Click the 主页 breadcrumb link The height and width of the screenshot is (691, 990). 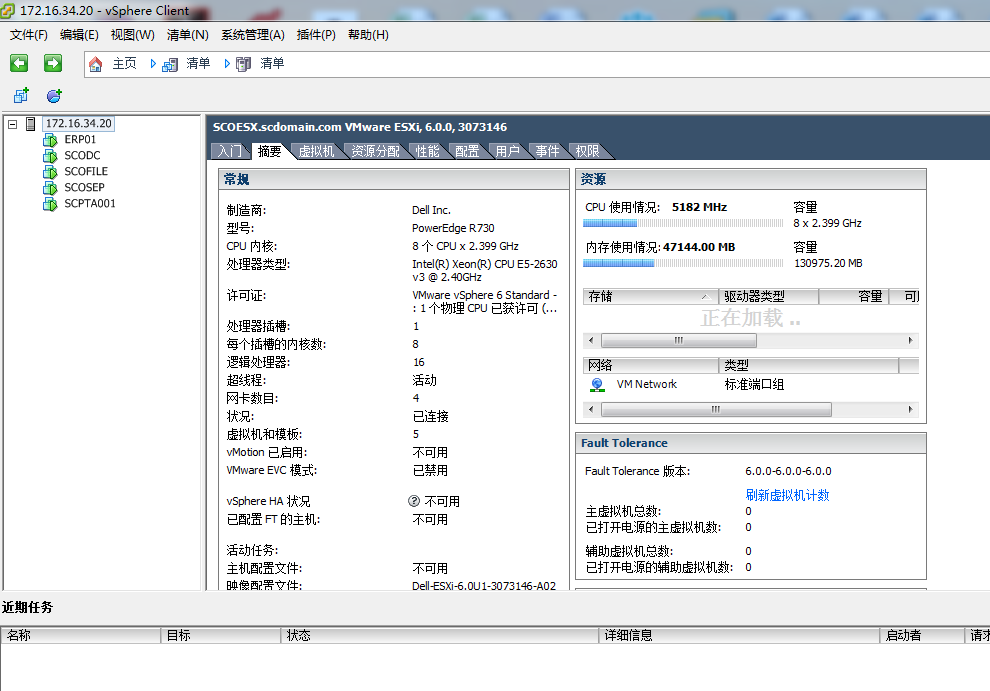[124, 63]
